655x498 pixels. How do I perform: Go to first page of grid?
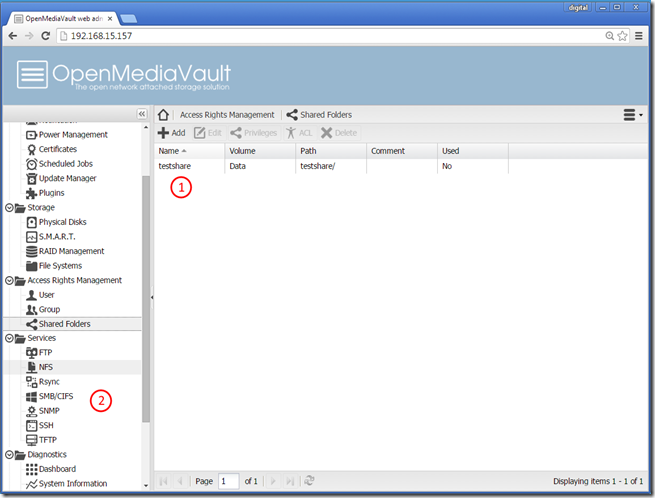tap(164, 481)
